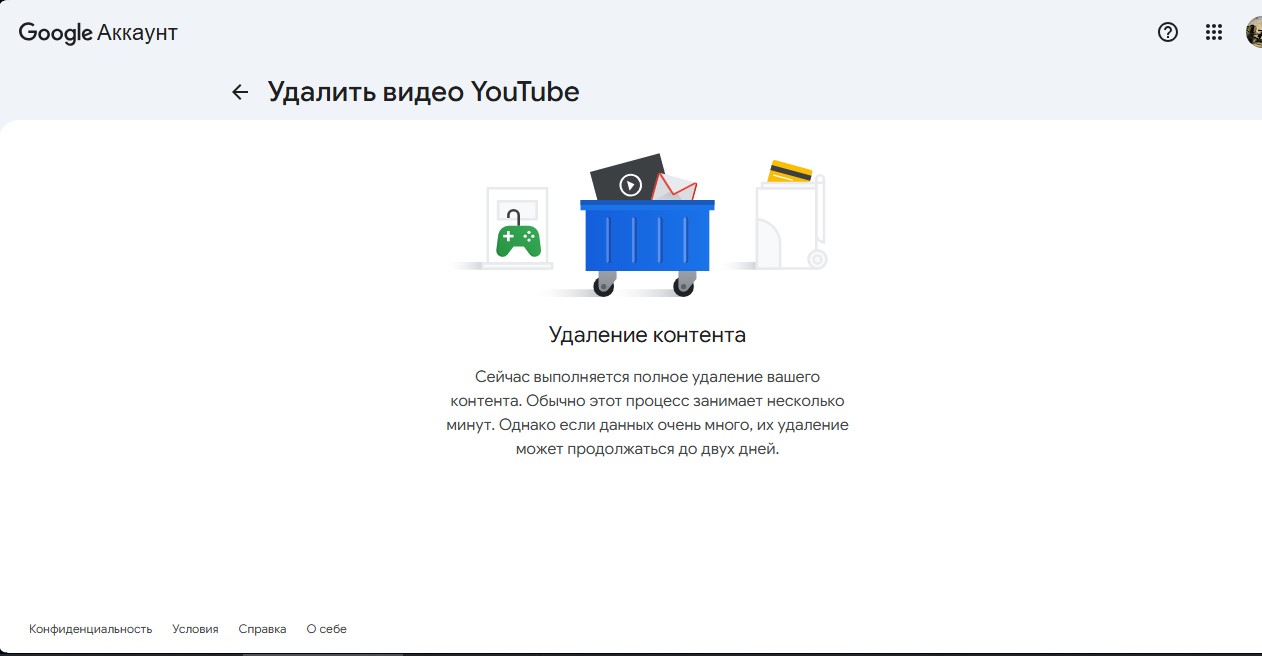This screenshot has height=656, width=1262.
Task: Open the Справка footer link
Action: coord(262,629)
